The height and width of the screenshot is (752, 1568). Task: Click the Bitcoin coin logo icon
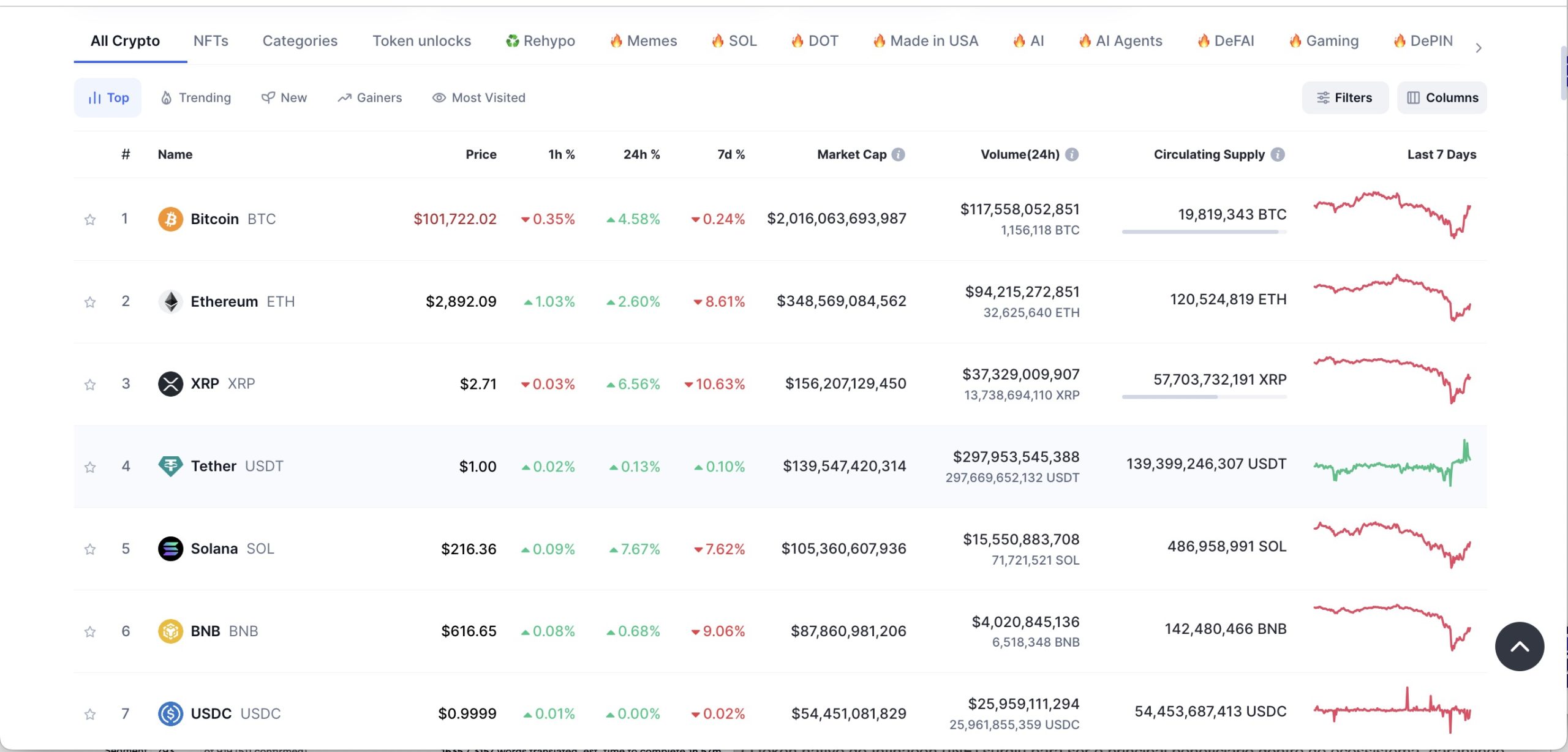(x=170, y=219)
